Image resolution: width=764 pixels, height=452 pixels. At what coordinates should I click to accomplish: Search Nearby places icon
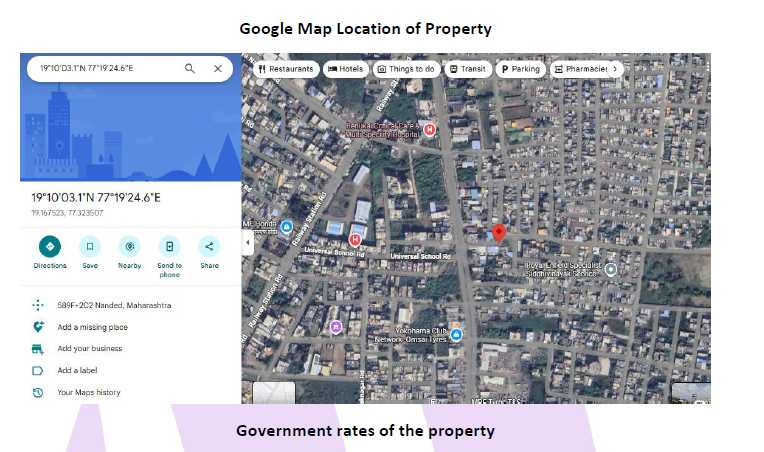click(x=130, y=246)
